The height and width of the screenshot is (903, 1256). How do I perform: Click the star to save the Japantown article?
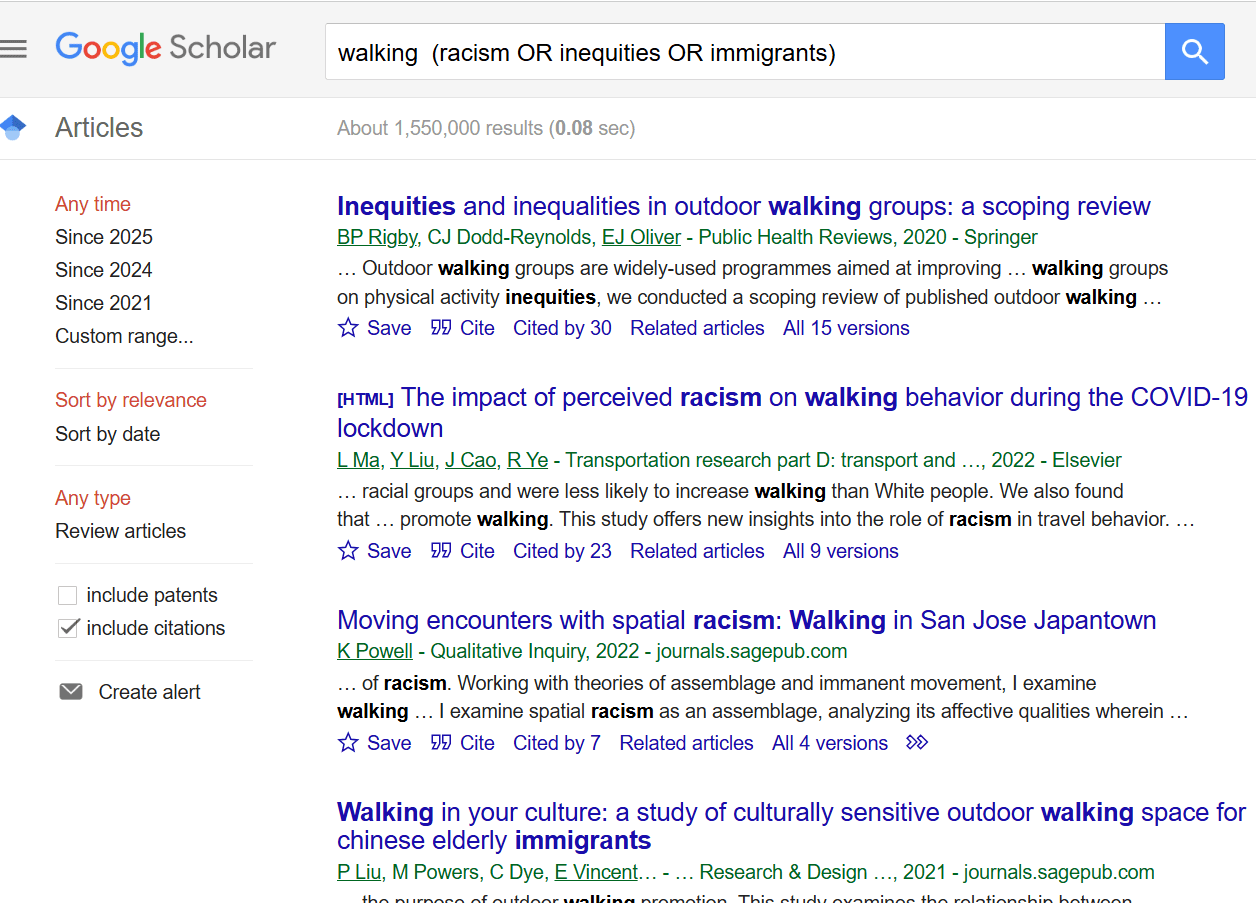[x=347, y=742]
